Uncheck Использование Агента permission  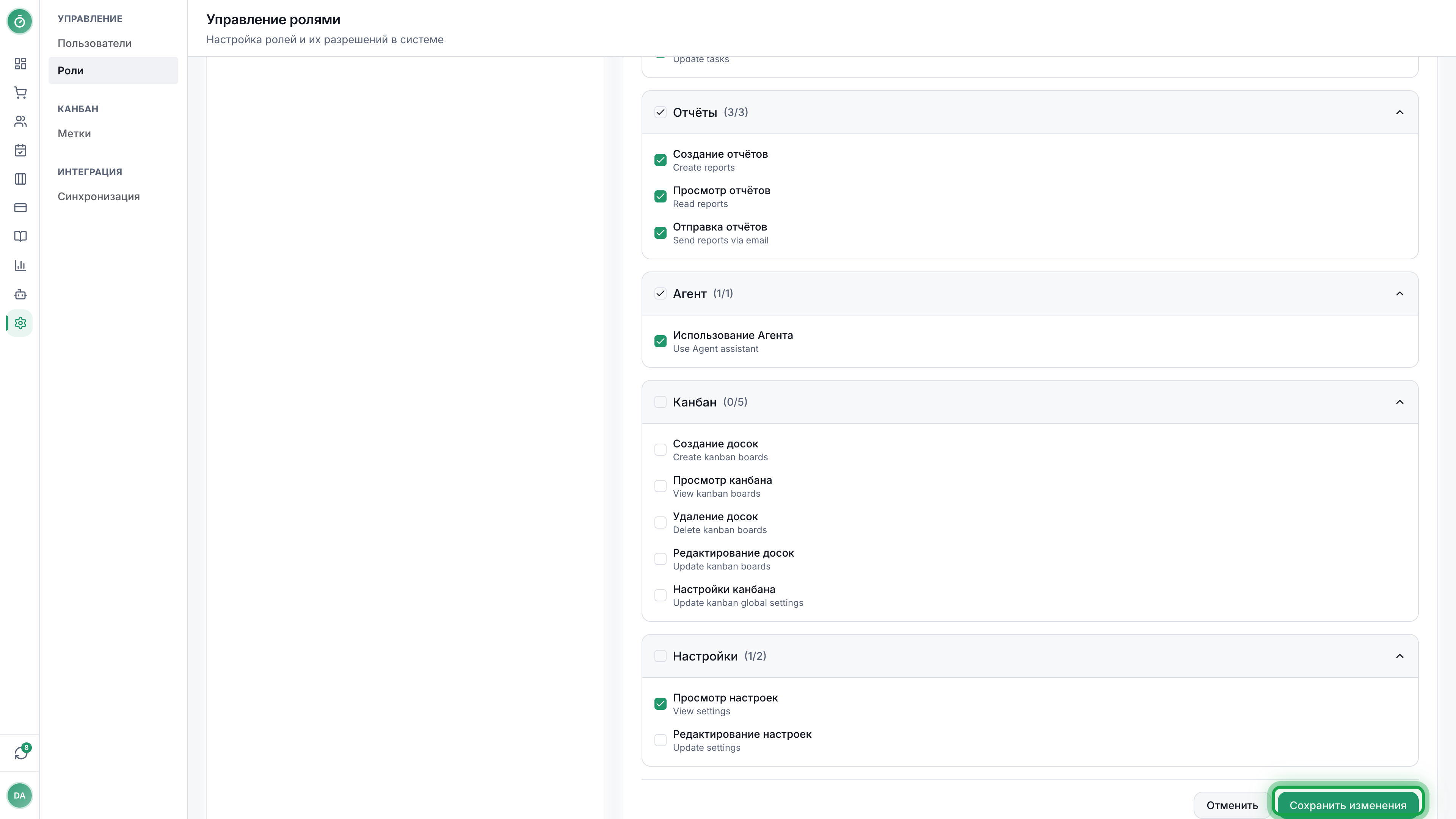tap(660, 341)
